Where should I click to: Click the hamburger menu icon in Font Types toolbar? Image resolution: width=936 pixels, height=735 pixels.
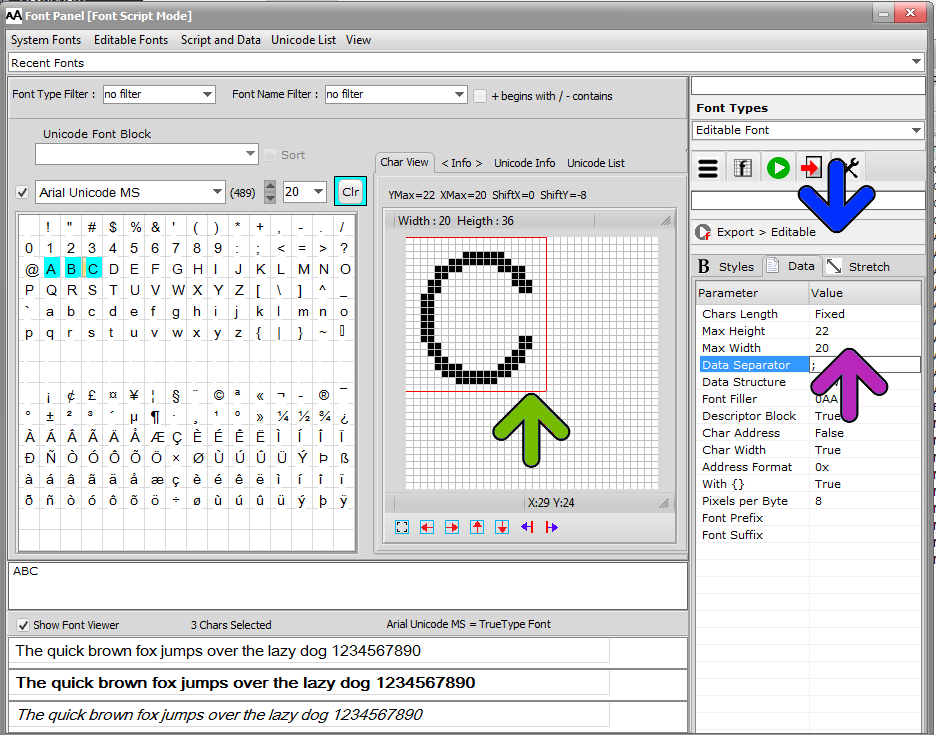tap(708, 168)
